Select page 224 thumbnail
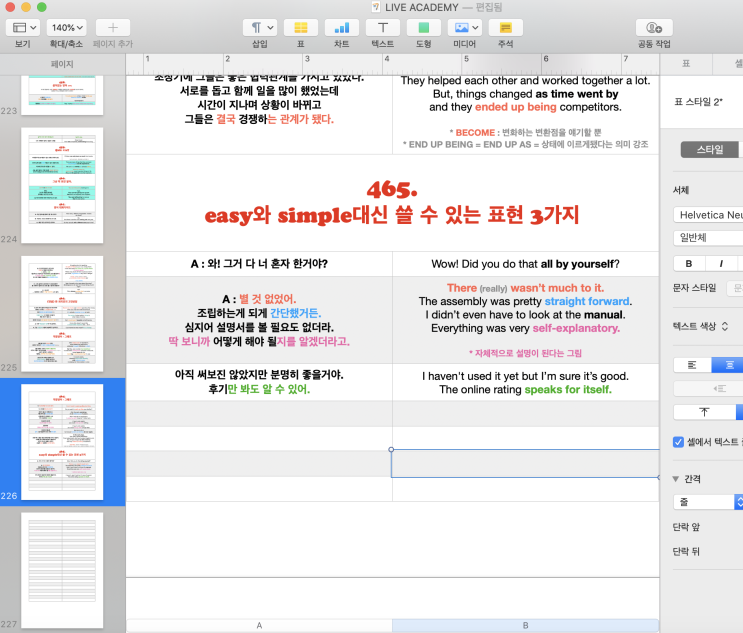Image resolution: width=743 pixels, height=633 pixels. [x=62, y=185]
